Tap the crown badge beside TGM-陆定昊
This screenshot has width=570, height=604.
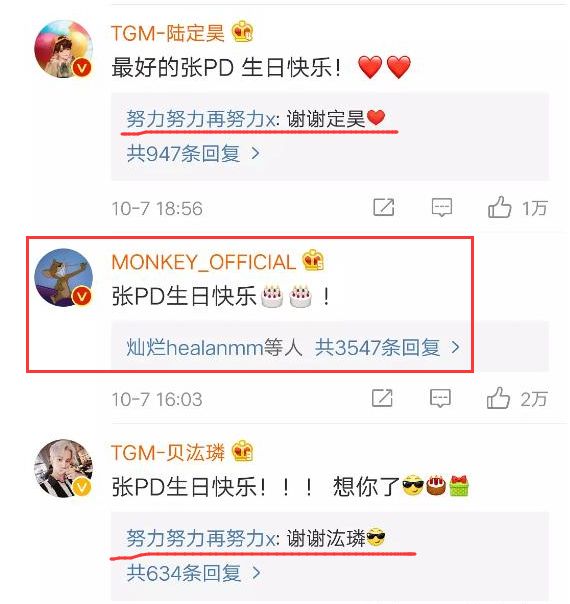[x=243, y=32]
